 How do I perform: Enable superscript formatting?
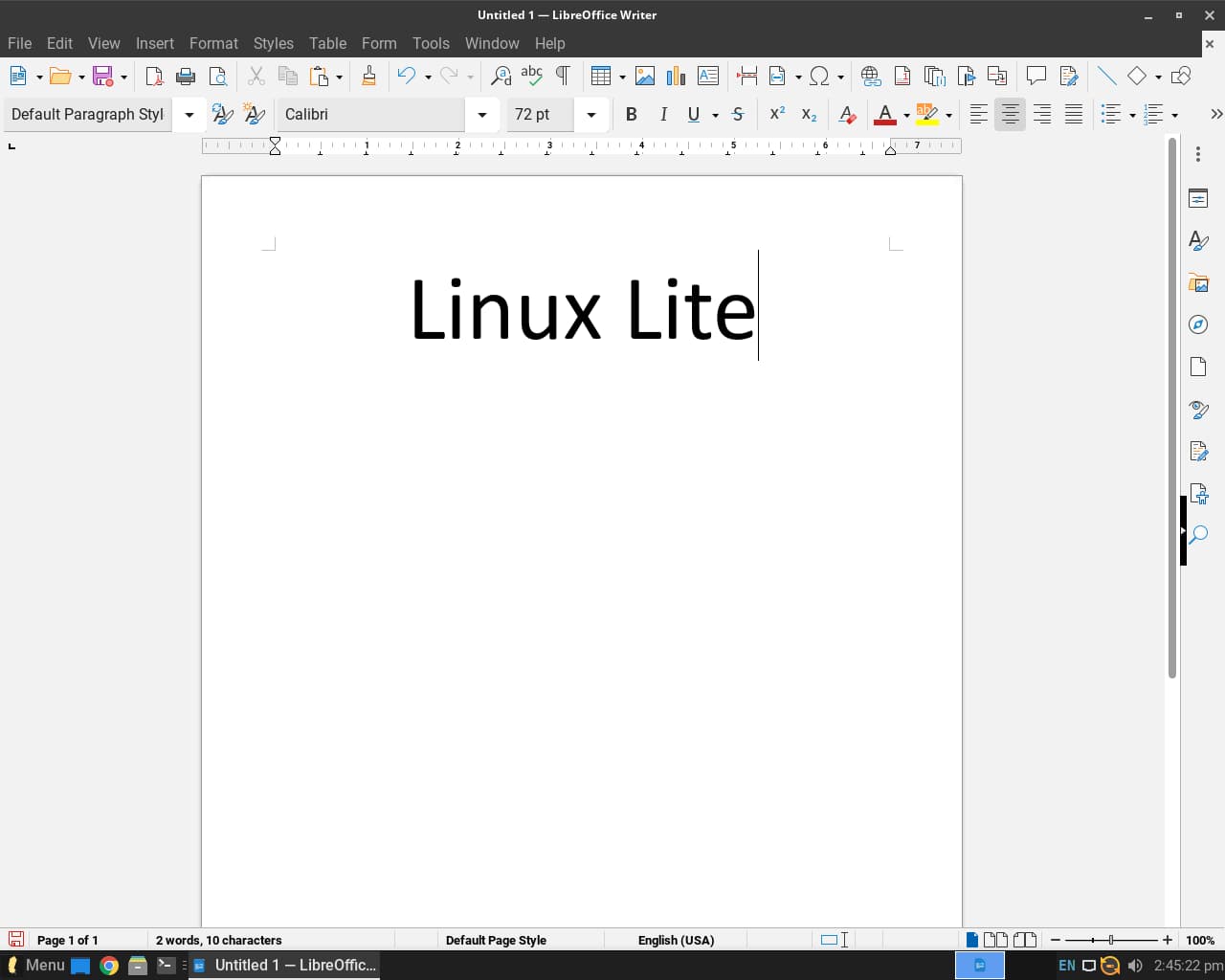[x=776, y=114]
